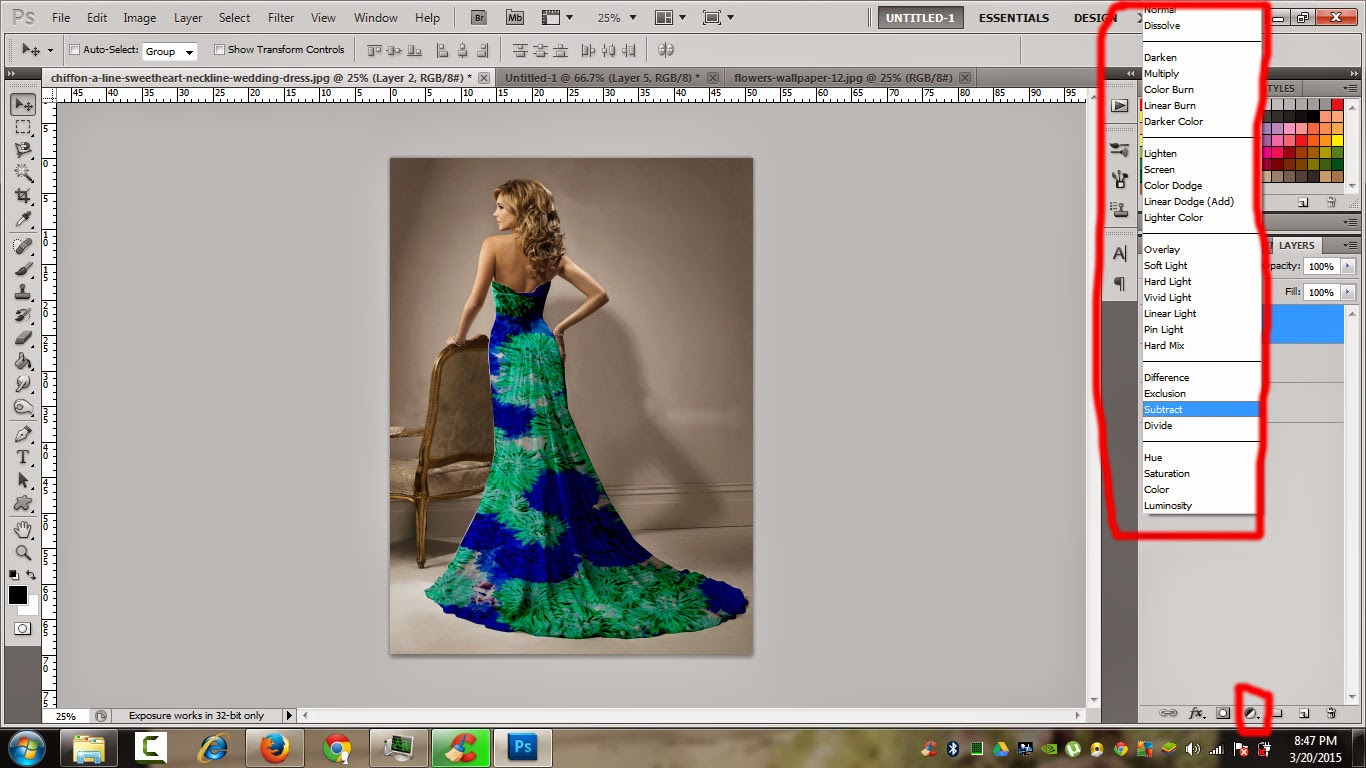Open the Character panel icon
The width and height of the screenshot is (1366, 768).
click(x=1120, y=254)
